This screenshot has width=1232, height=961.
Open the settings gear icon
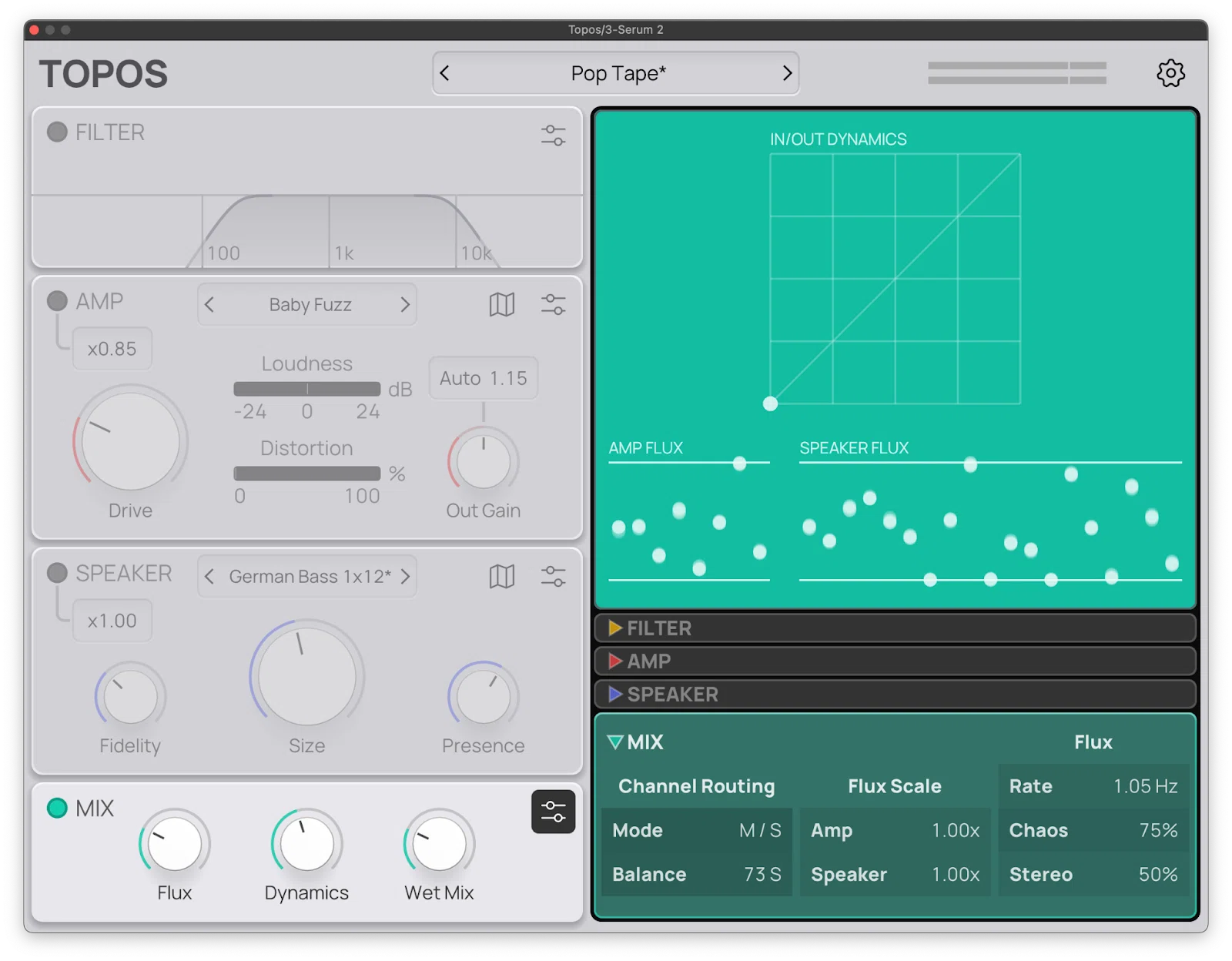pyautogui.click(x=1170, y=73)
